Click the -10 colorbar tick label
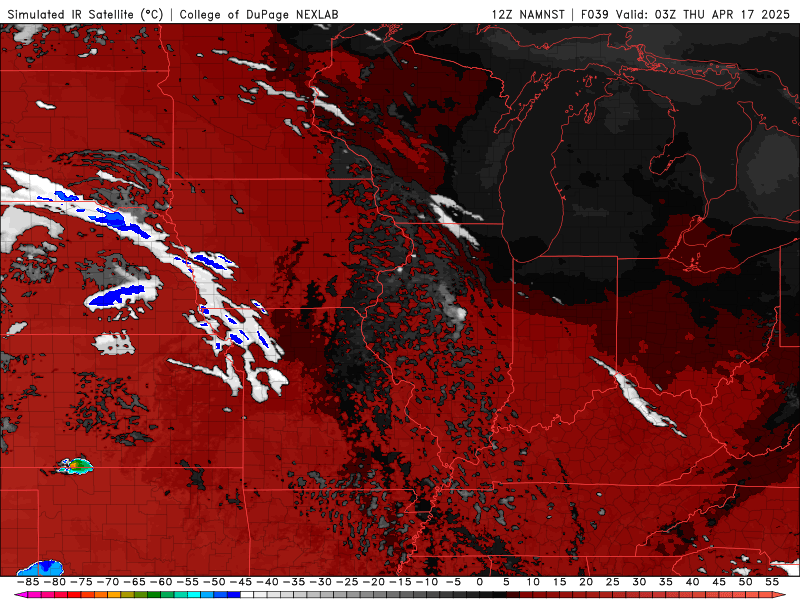 coord(427,582)
